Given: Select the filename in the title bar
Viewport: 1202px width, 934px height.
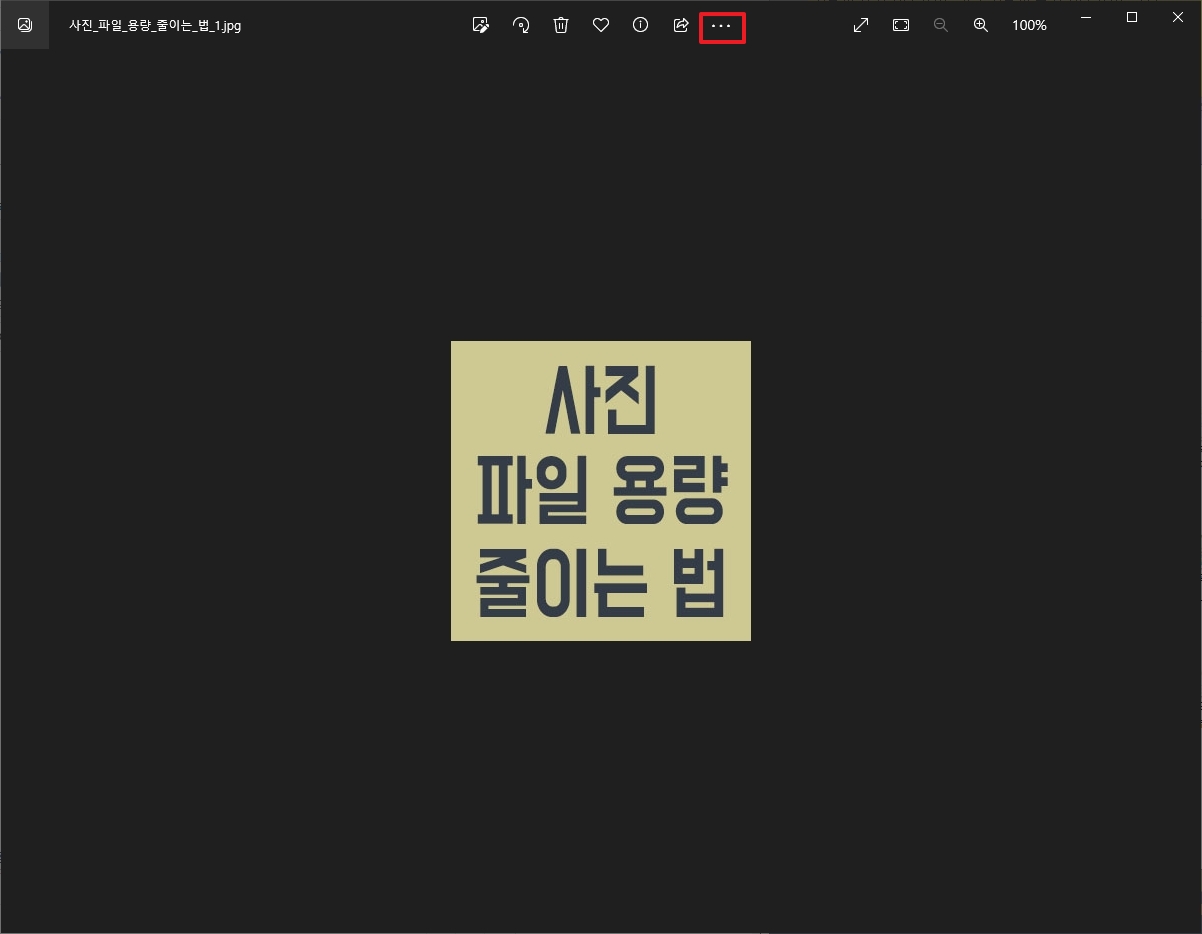Looking at the screenshot, I should tap(155, 25).
